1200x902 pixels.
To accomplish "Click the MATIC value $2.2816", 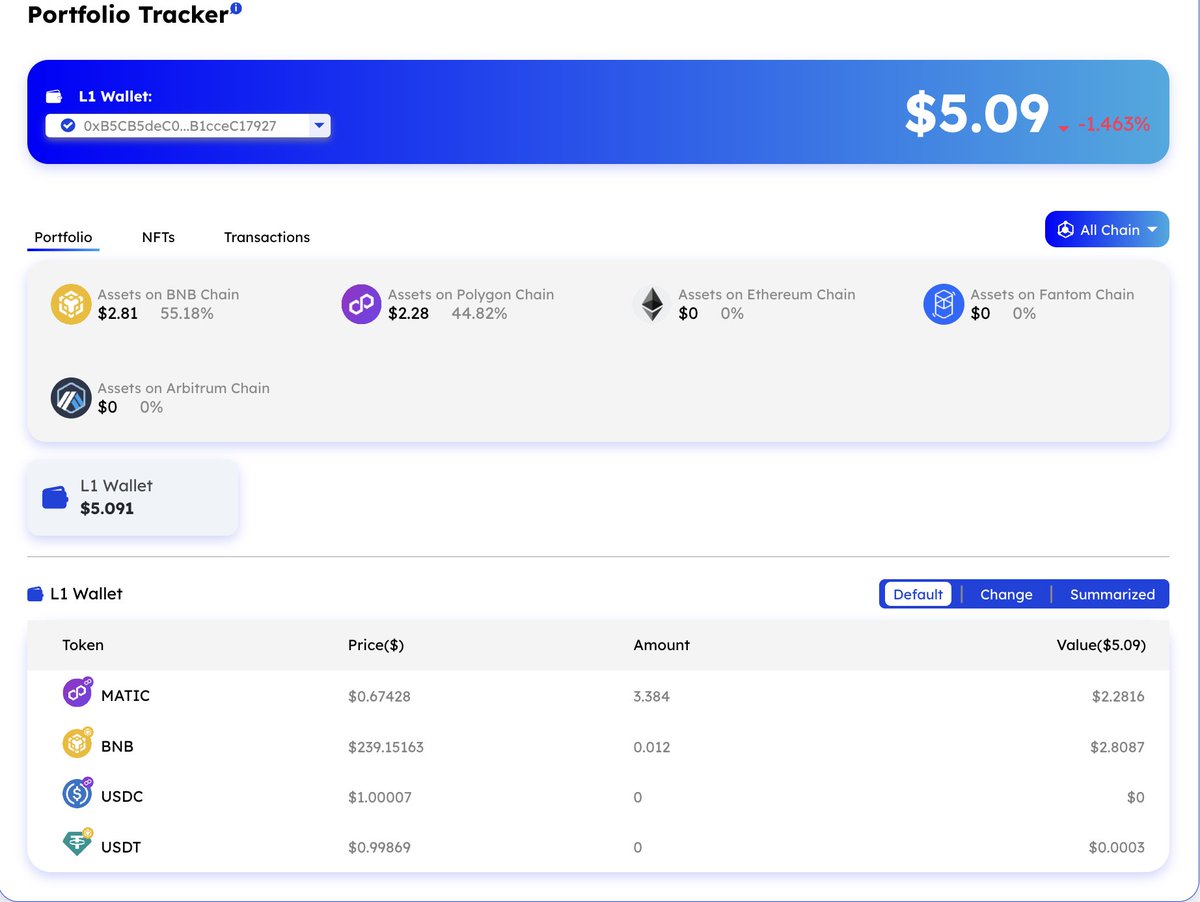I will [1118, 696].
